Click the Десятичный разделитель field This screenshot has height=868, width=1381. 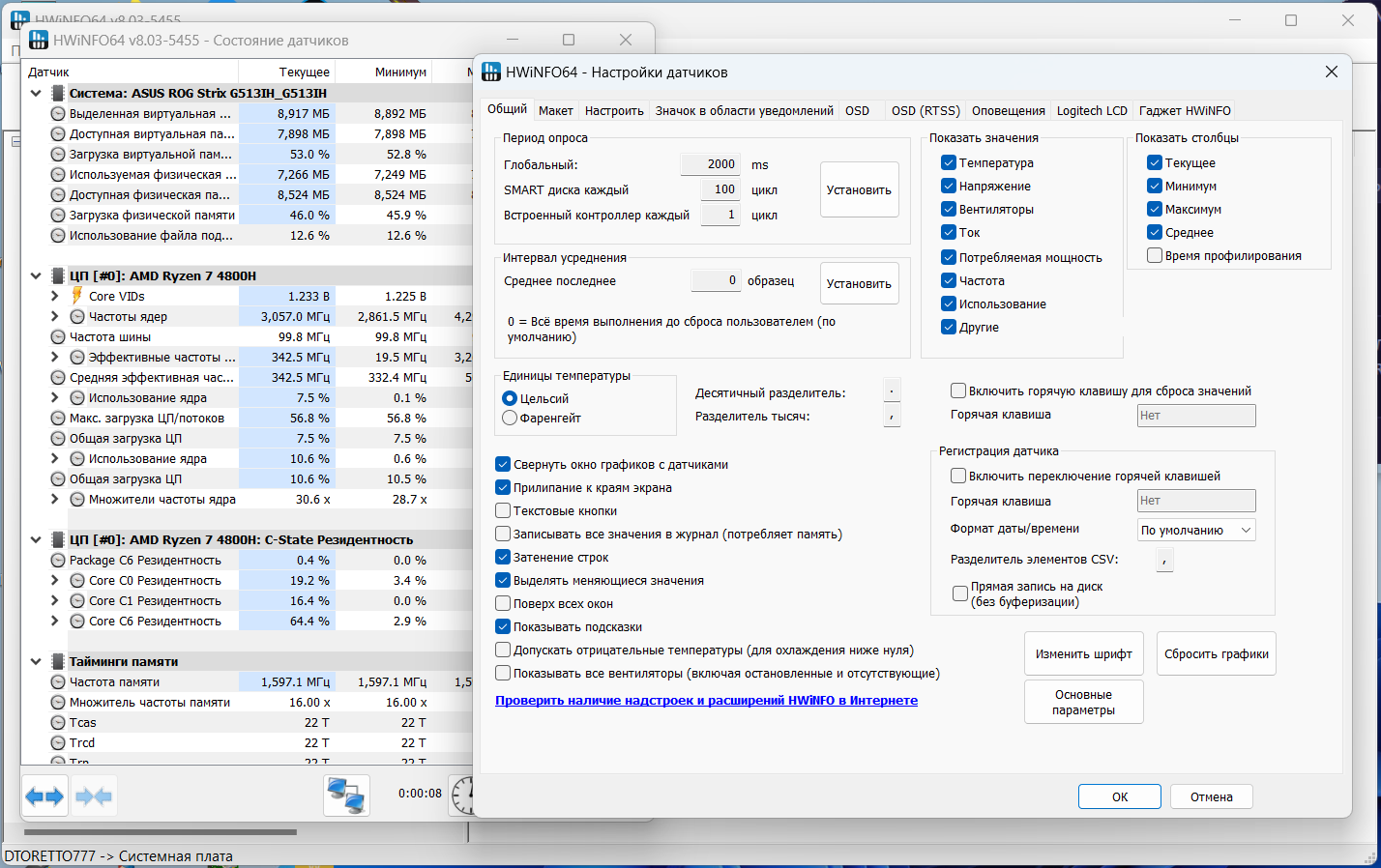coord(892,391)
